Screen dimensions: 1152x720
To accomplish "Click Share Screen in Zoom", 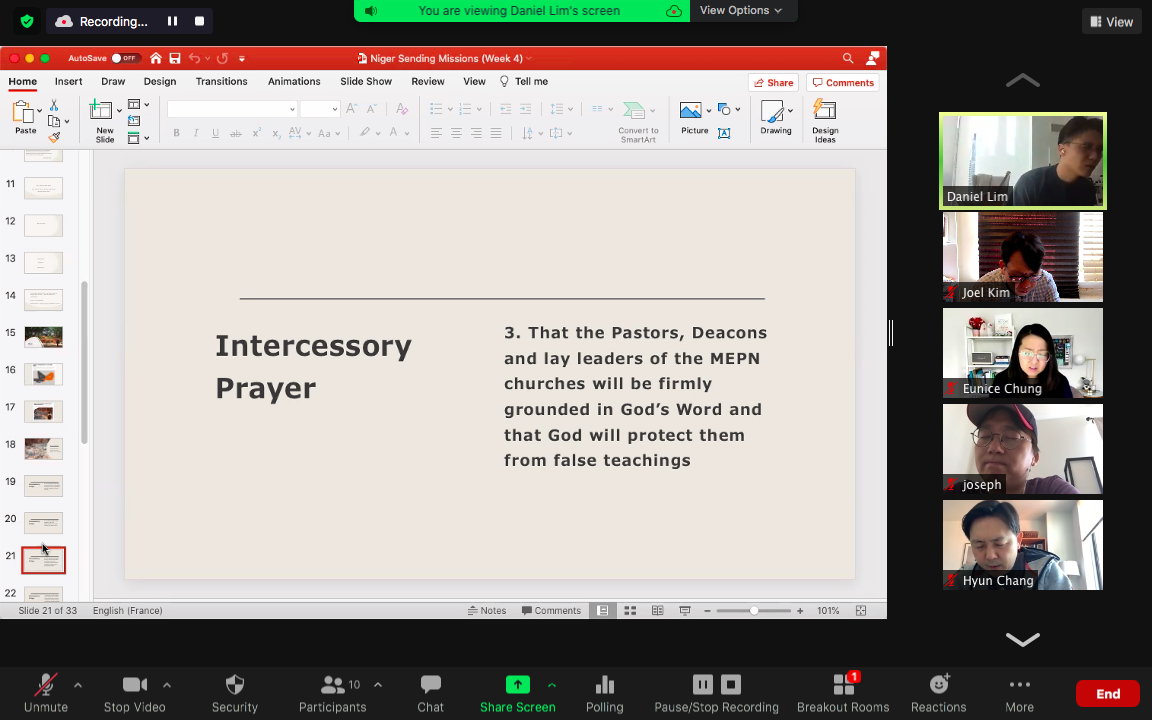I will tap(517, 694).
